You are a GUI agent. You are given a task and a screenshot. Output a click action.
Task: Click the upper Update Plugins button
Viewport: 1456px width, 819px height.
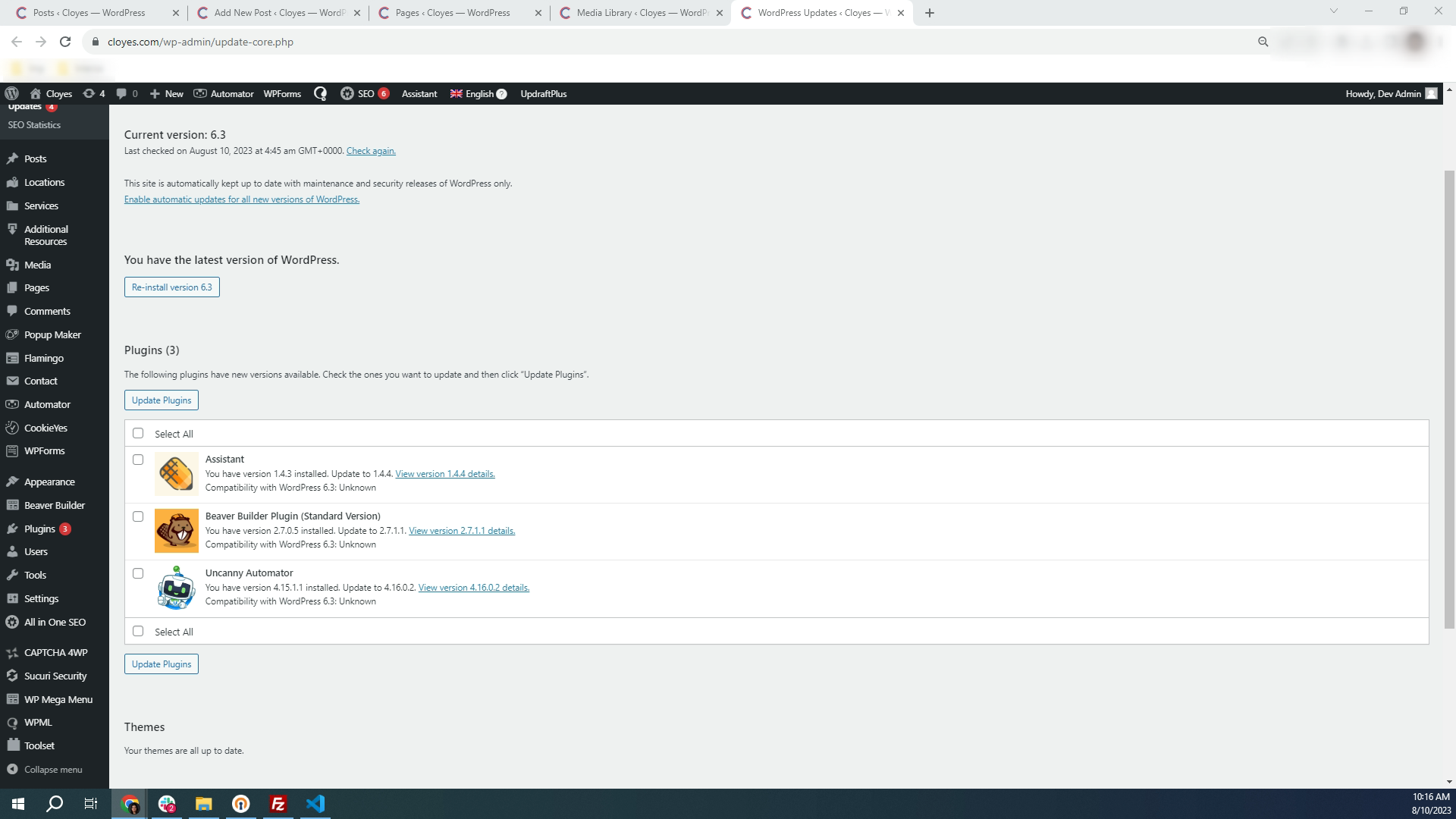coord(162,400)
